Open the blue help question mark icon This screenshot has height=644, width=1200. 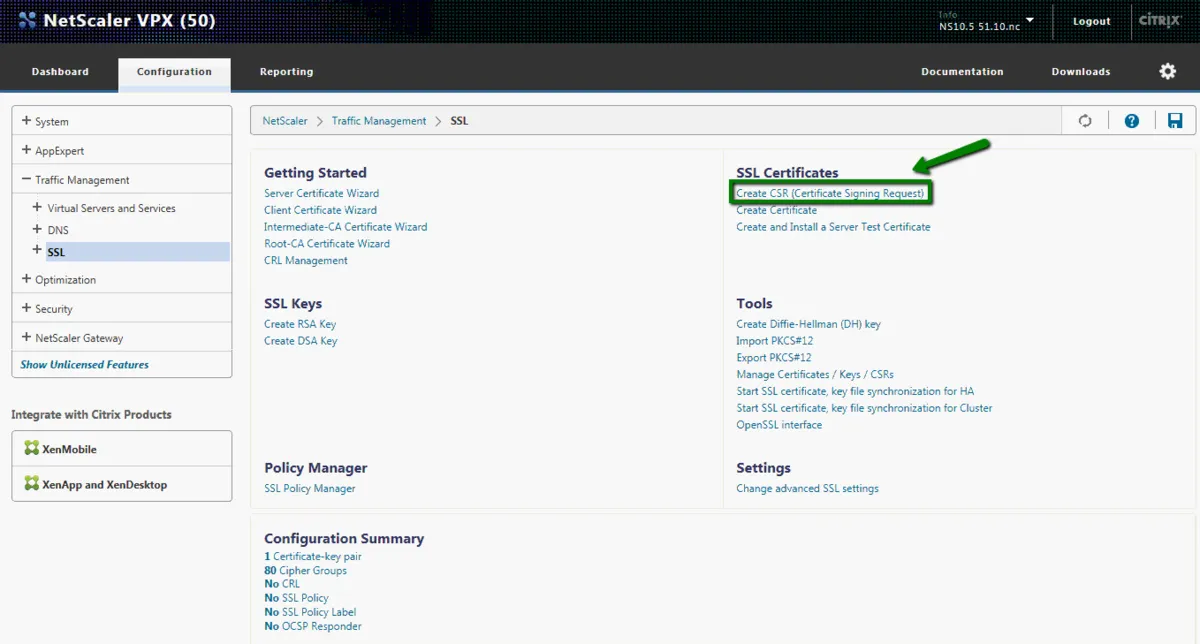click(x=1131, y=121)
